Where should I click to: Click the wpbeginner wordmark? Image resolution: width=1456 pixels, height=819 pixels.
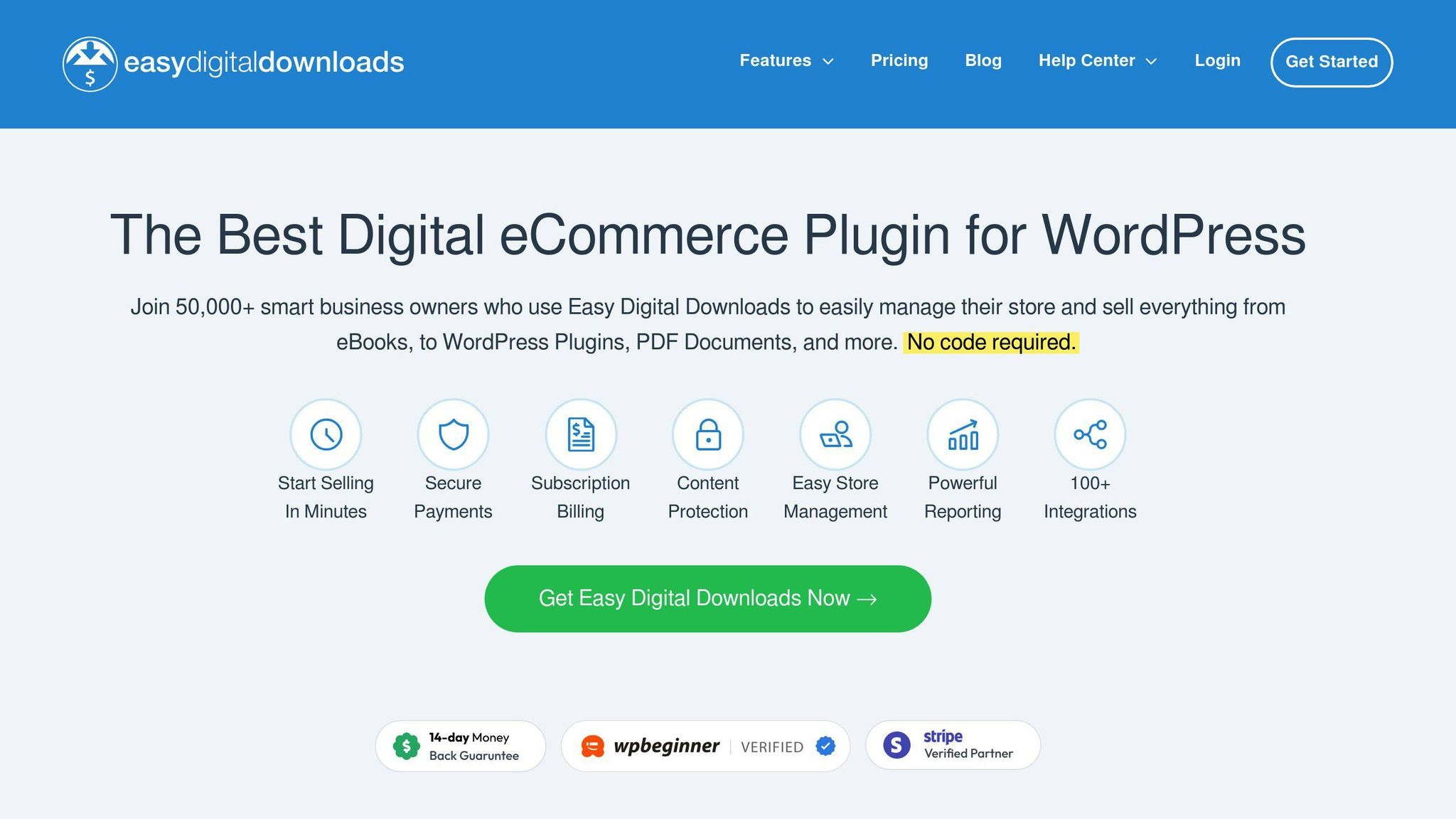tap(666, 746)
